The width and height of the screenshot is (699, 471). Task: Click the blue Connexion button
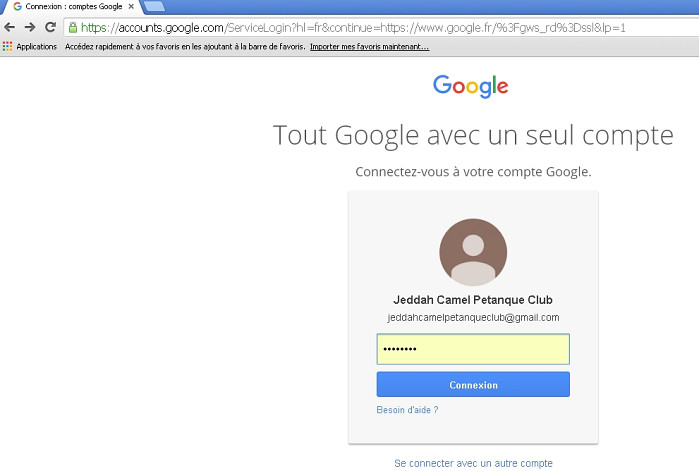(473, 385)
